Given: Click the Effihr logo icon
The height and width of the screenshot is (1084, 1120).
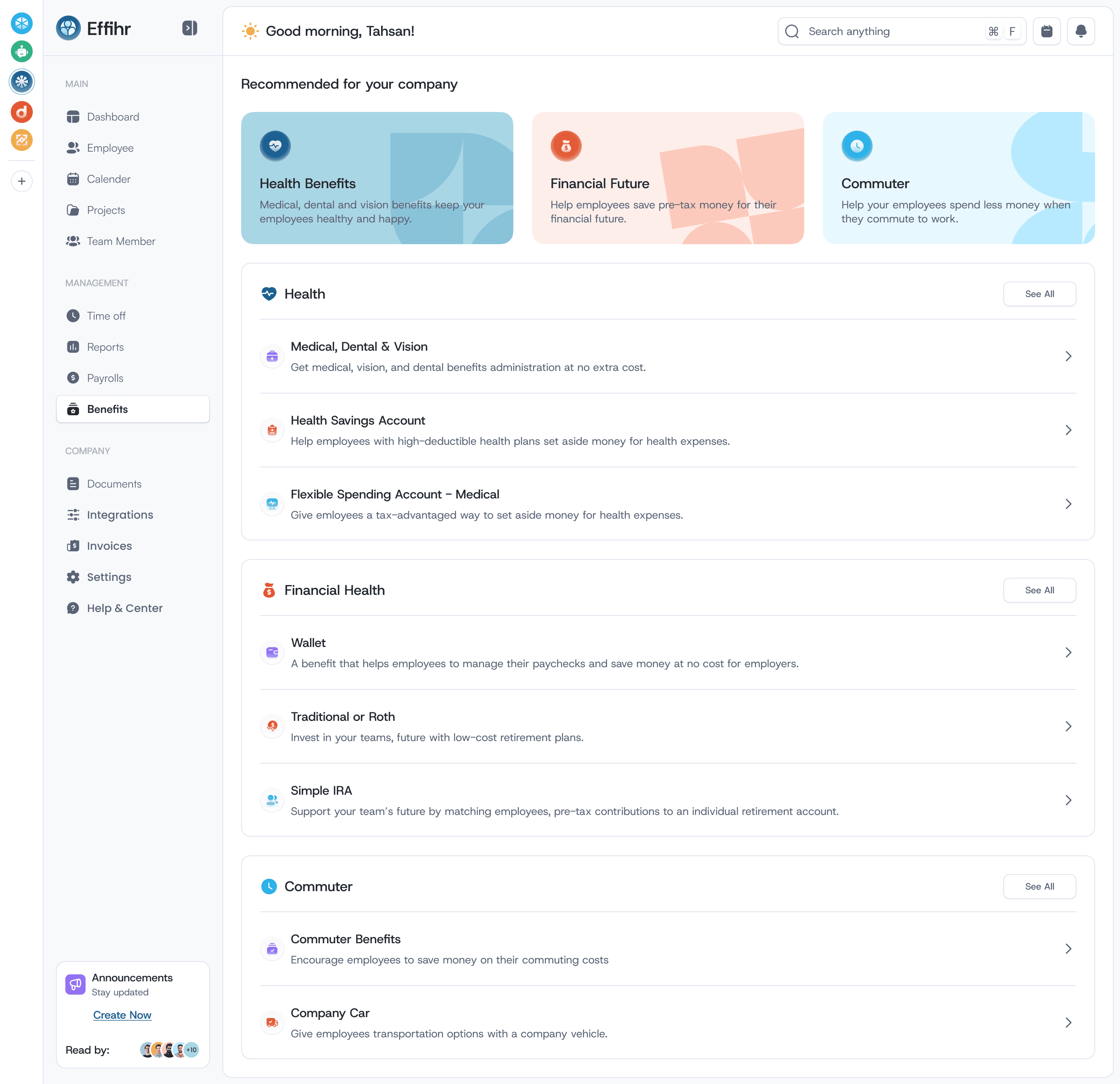Looking at the screenshot, I should 68,28.
